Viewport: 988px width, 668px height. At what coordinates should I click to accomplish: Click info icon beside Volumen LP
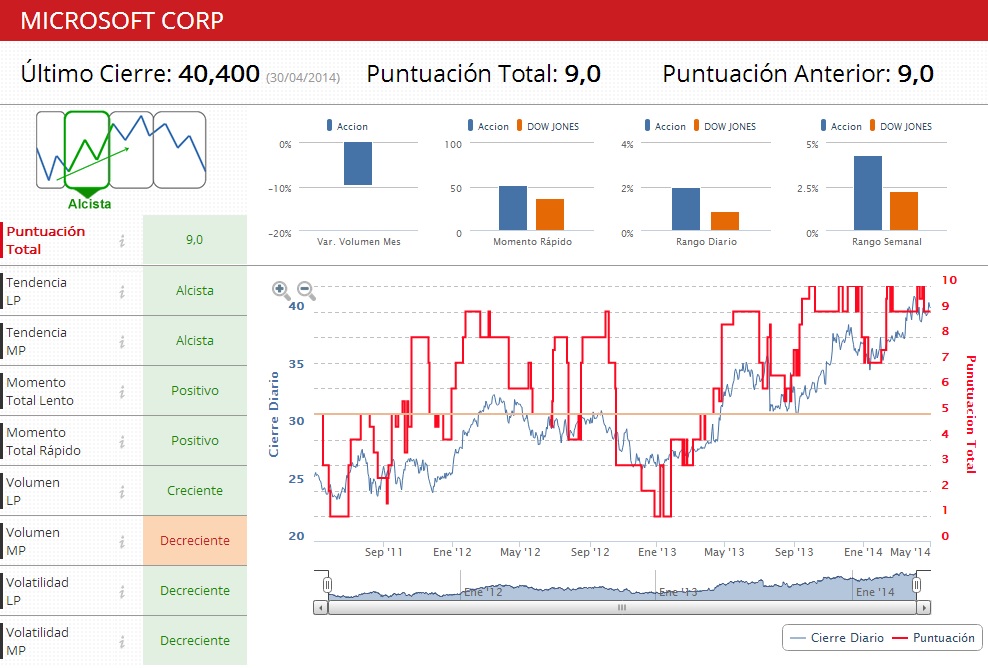tap(122, 491)
